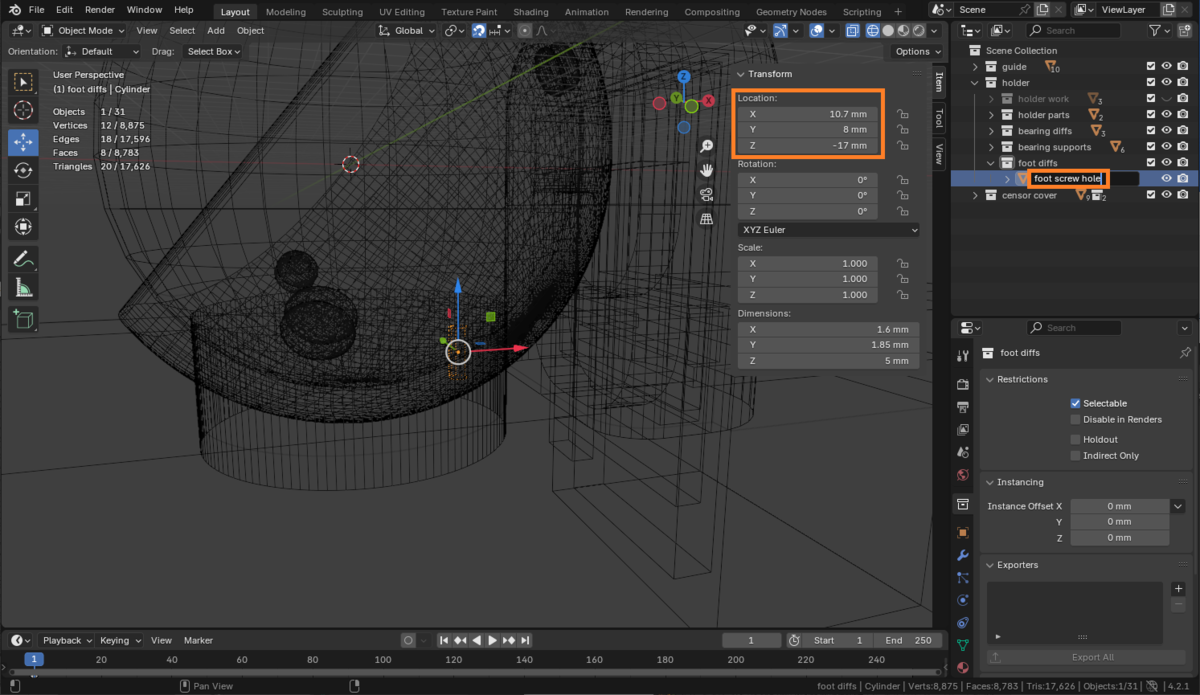Enable Disable in Renders checkbox

[x=1076, y=419]
